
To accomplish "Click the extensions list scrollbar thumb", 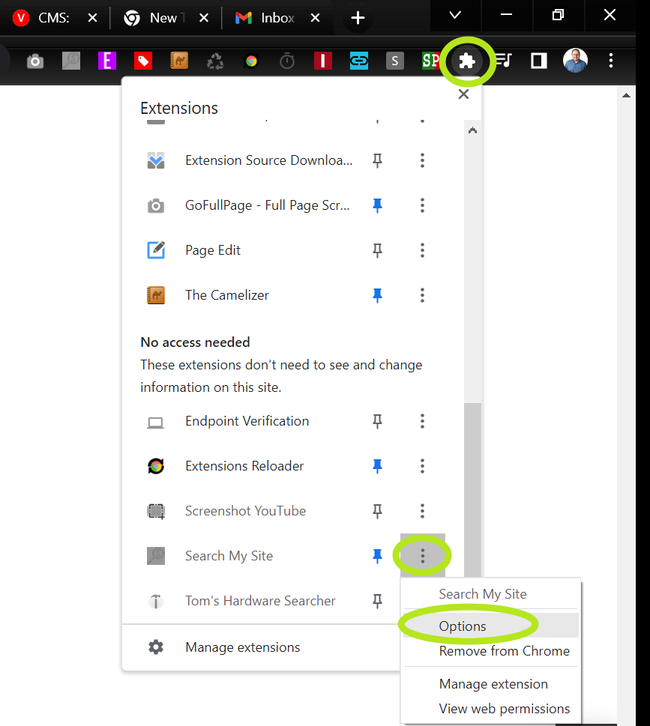I will pyautogui.click(x=473, y=489).
